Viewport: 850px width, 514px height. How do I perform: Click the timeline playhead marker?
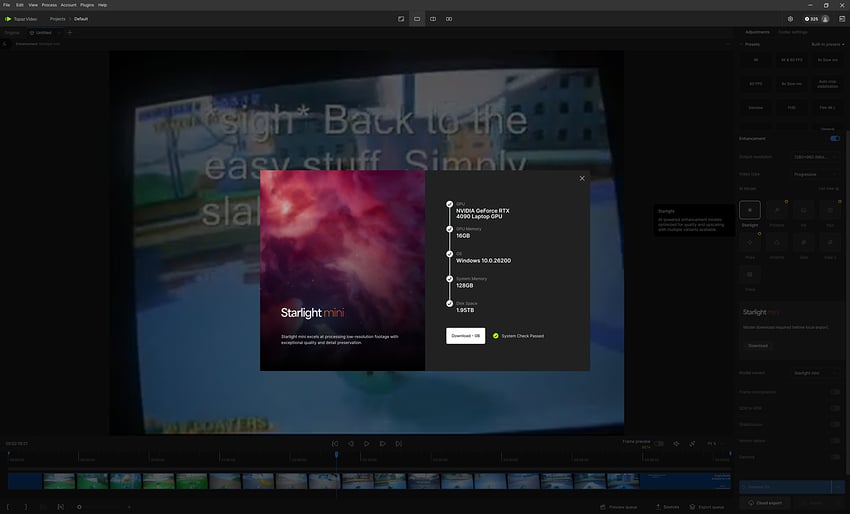[x=336, y=454]
